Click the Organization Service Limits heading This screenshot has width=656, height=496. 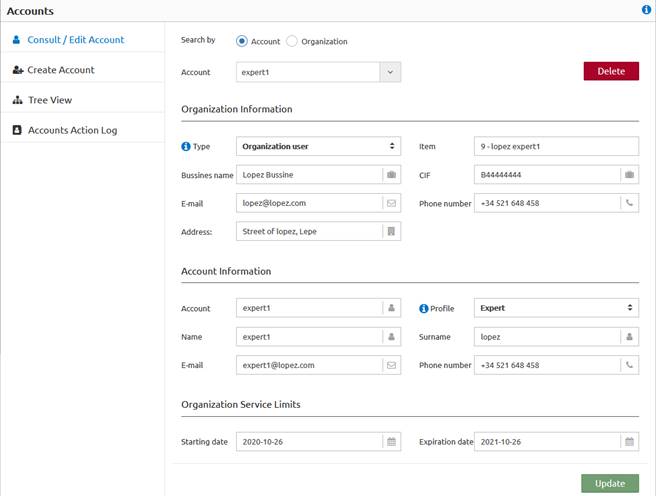tap(241, 405)
